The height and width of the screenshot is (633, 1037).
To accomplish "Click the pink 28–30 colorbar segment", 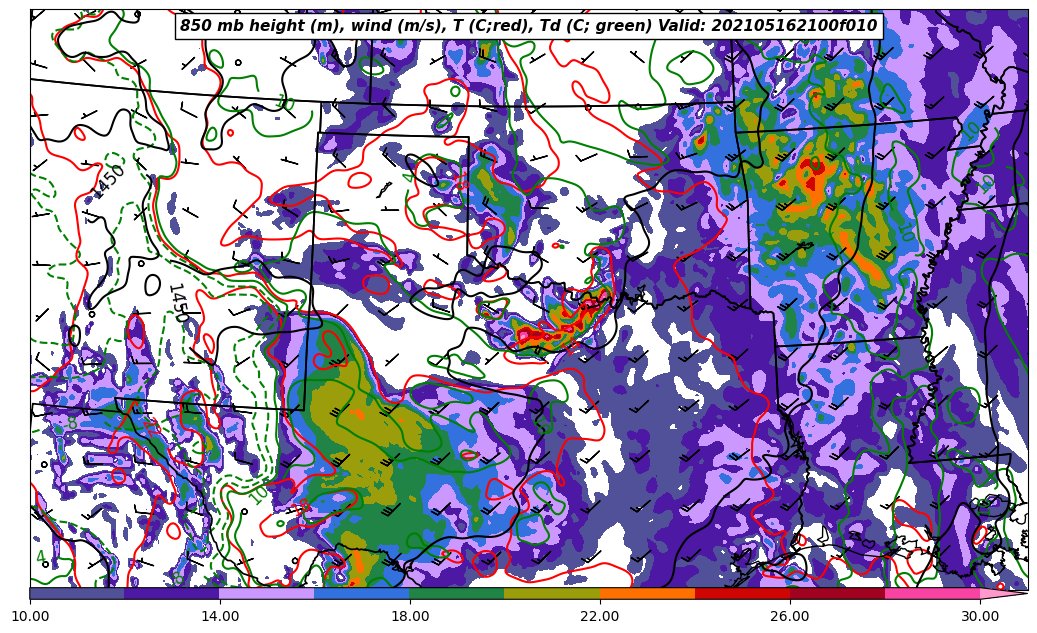I will click(933, 593).
